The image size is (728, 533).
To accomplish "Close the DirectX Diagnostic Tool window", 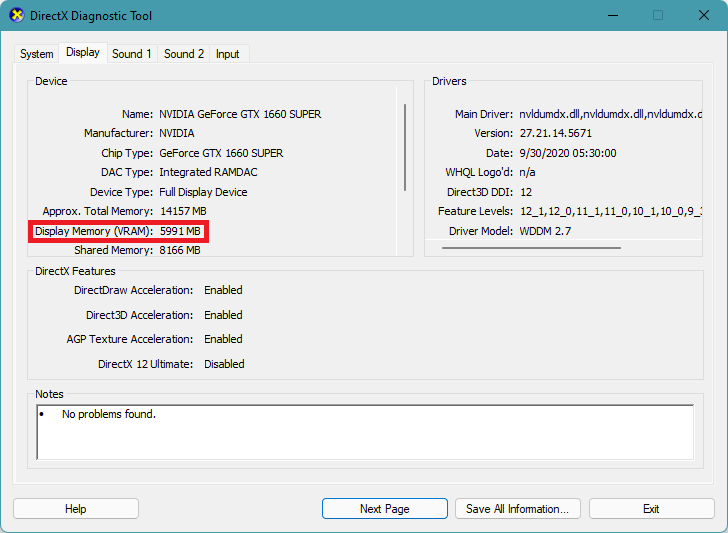I will pos(703,15).
